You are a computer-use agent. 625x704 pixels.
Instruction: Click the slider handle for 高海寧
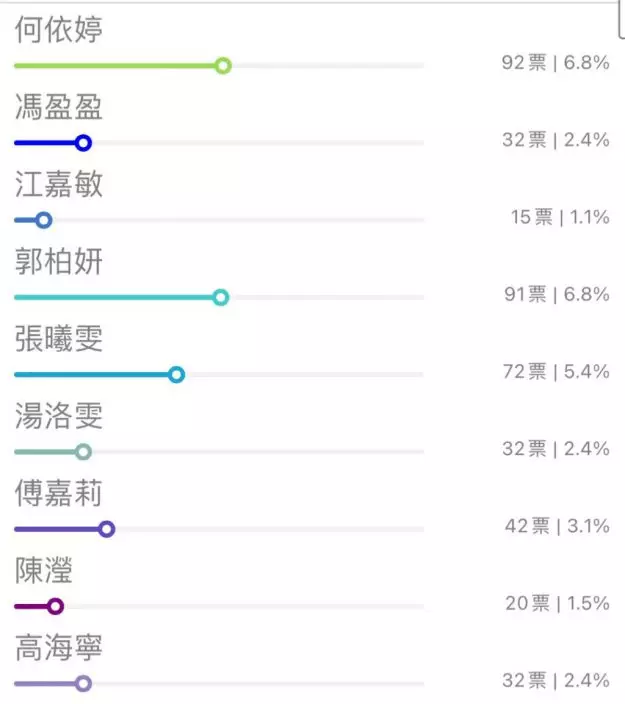(x=84, y=684)
